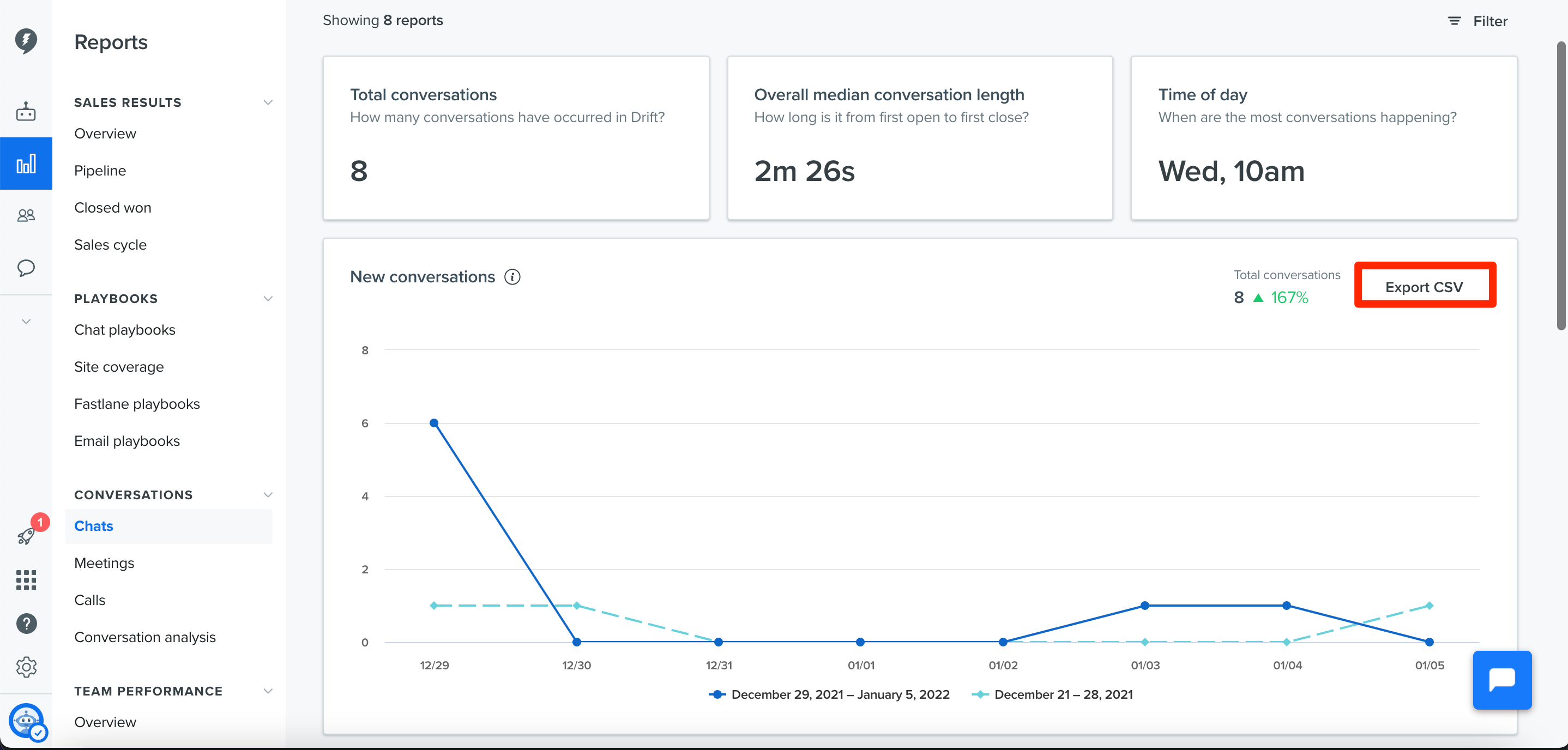Select Chat playbooks

[125, 330]
